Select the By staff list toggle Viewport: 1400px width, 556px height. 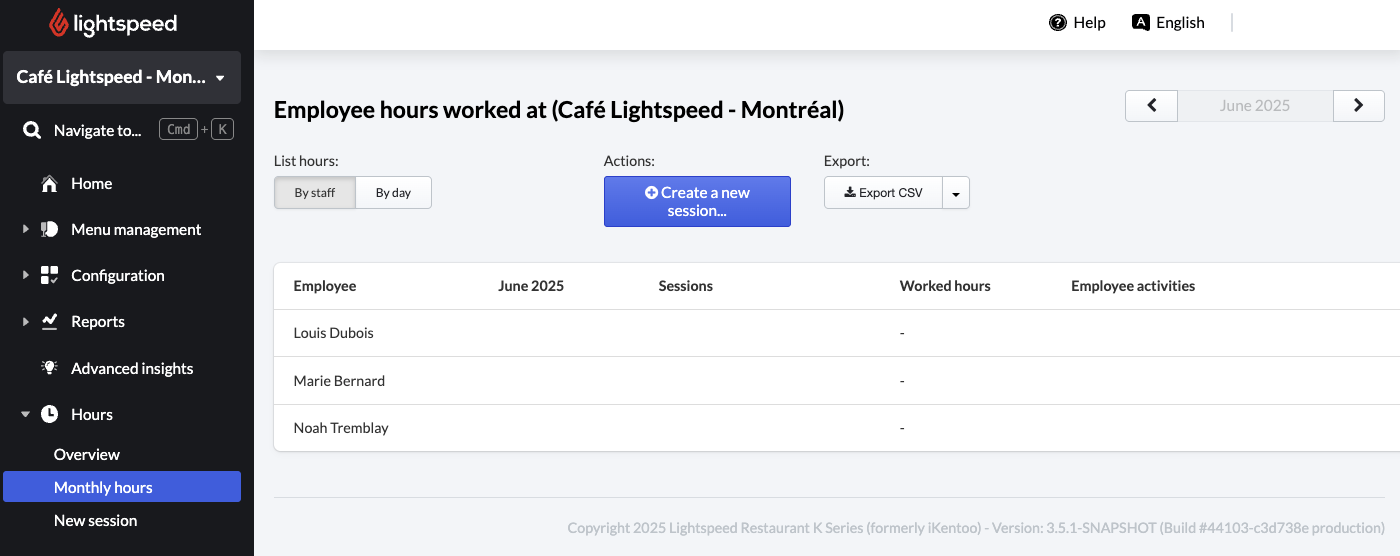[315, 193]
